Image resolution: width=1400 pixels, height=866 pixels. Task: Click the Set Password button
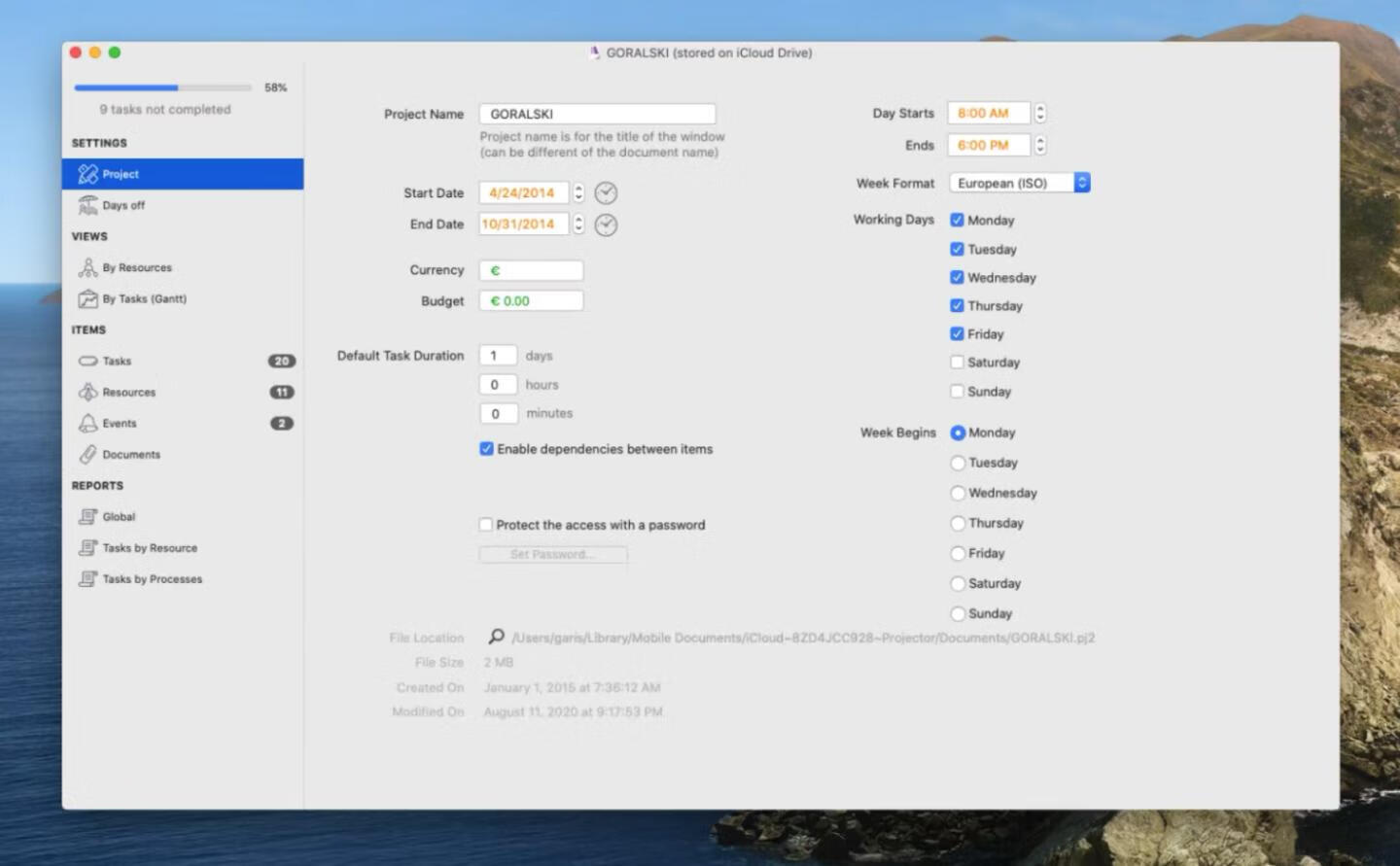pyautogui.click(x=552, y=554)
